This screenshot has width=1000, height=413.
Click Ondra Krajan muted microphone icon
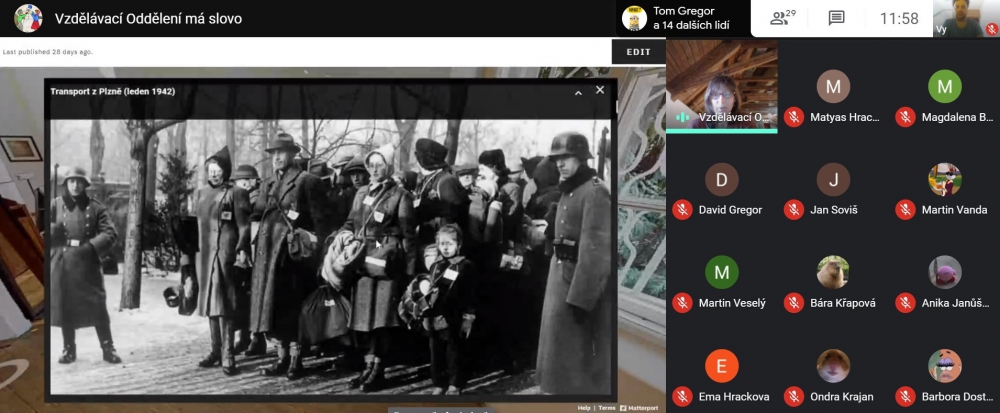coord(794,396)
